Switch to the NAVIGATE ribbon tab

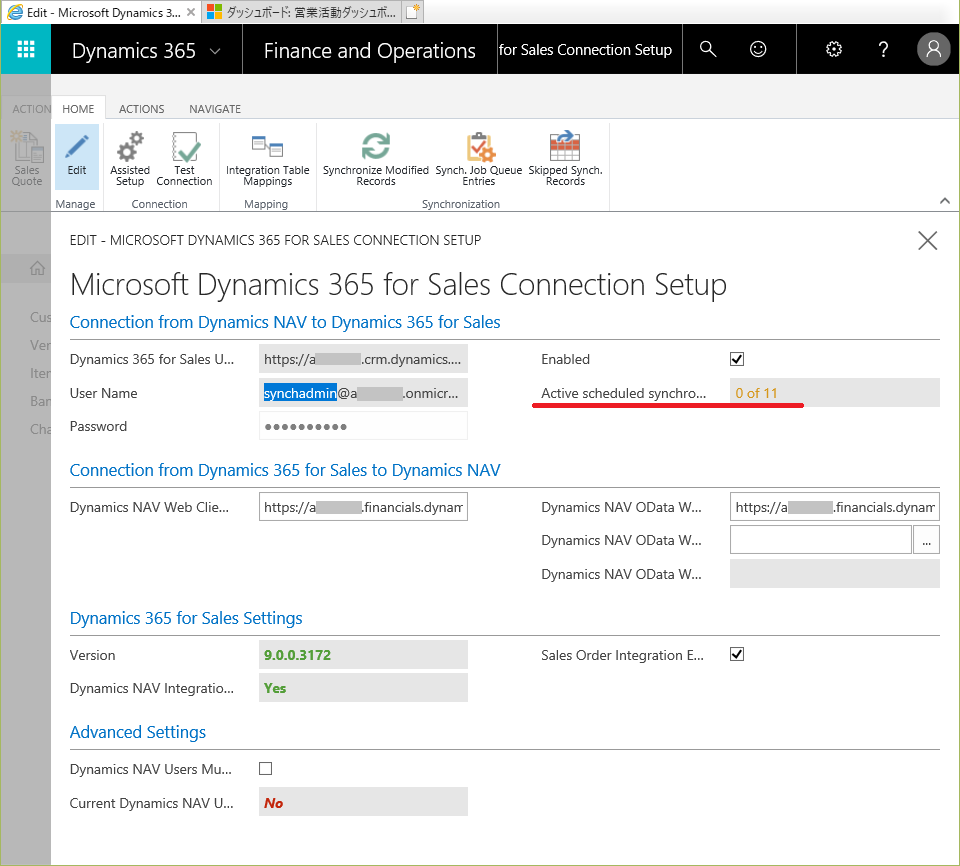tap(215, 109)
